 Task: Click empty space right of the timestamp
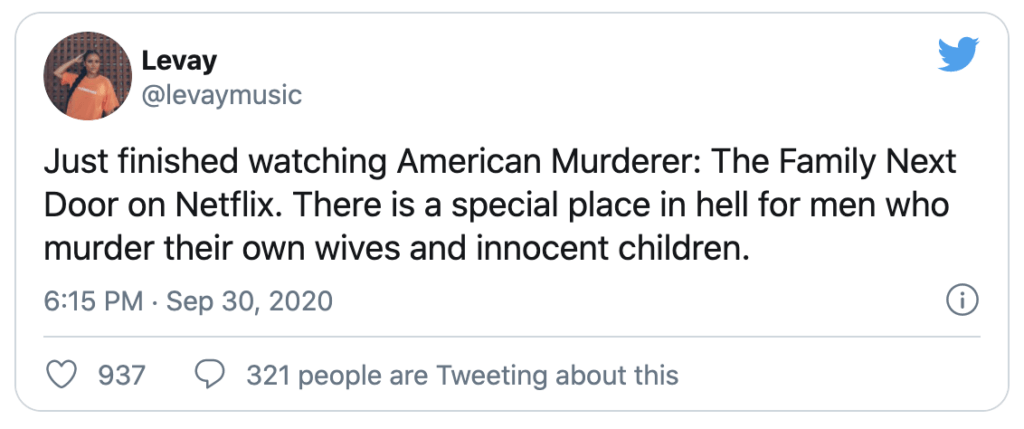(640, 301)
